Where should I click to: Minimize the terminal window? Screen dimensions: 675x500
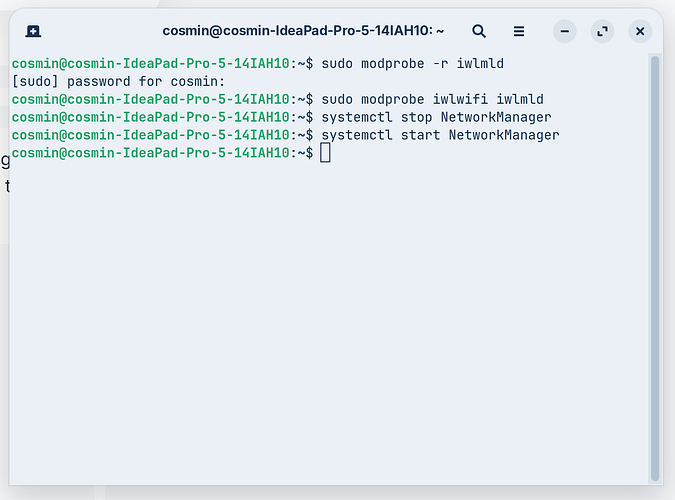coord(564,31)
